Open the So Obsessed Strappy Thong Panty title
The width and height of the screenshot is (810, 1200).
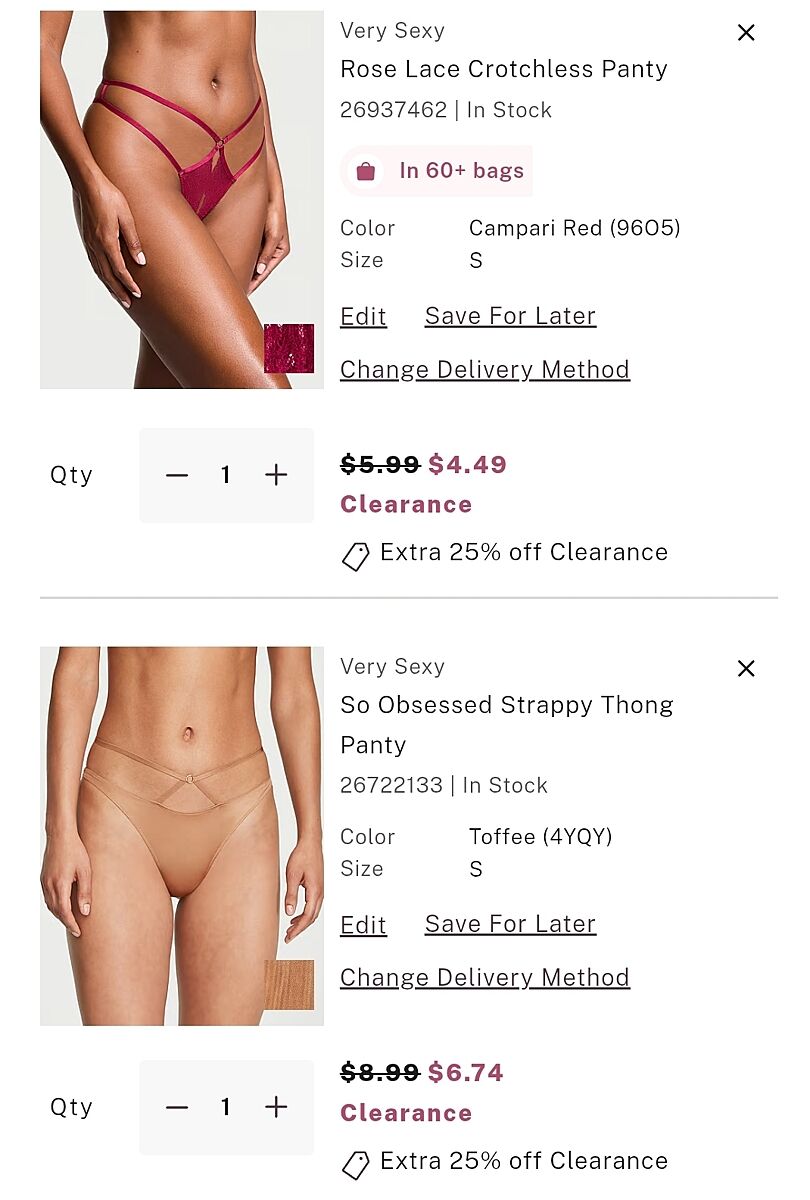pos(507,705)
